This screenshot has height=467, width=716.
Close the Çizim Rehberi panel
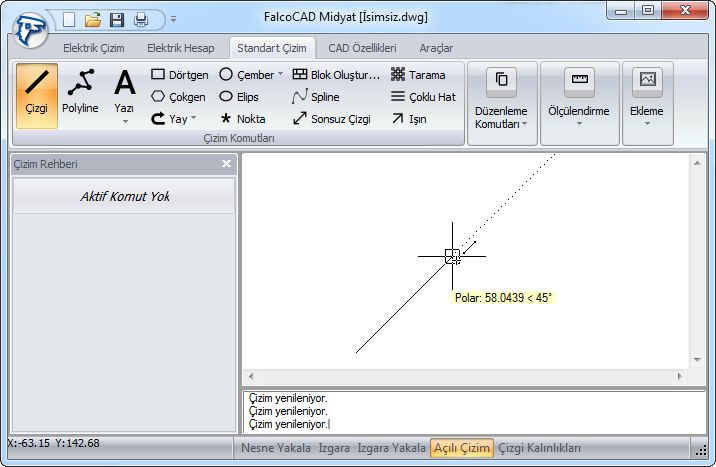click(x=226, y=164)
